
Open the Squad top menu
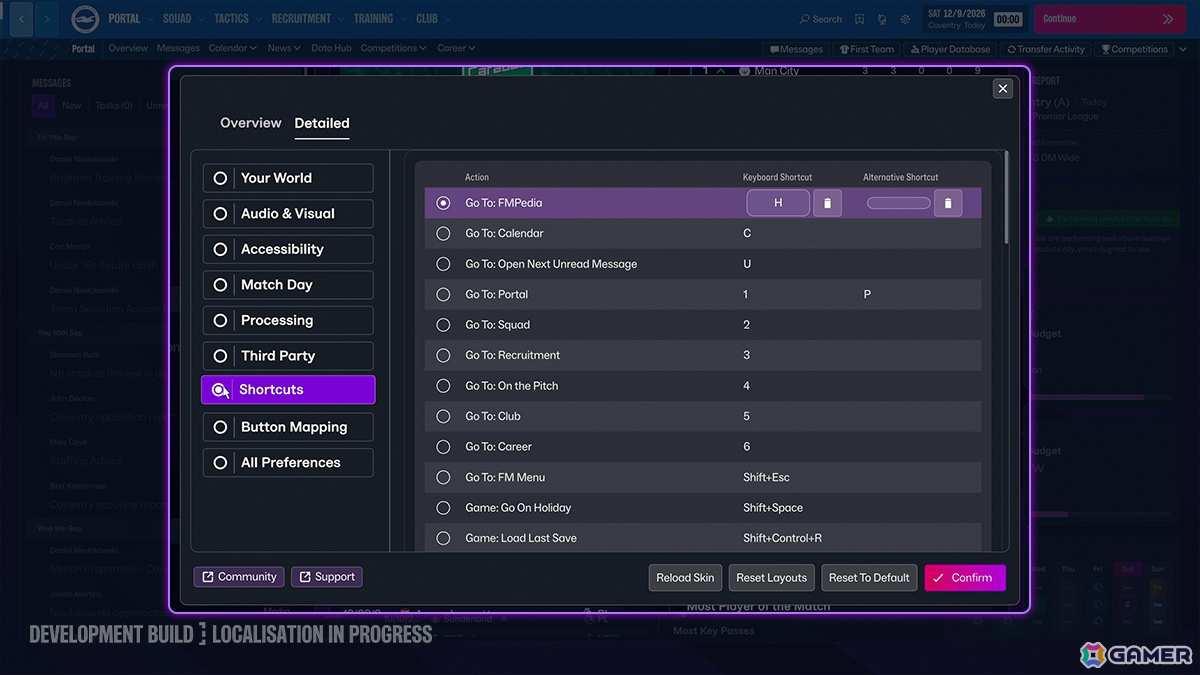(x=183, y=18)
